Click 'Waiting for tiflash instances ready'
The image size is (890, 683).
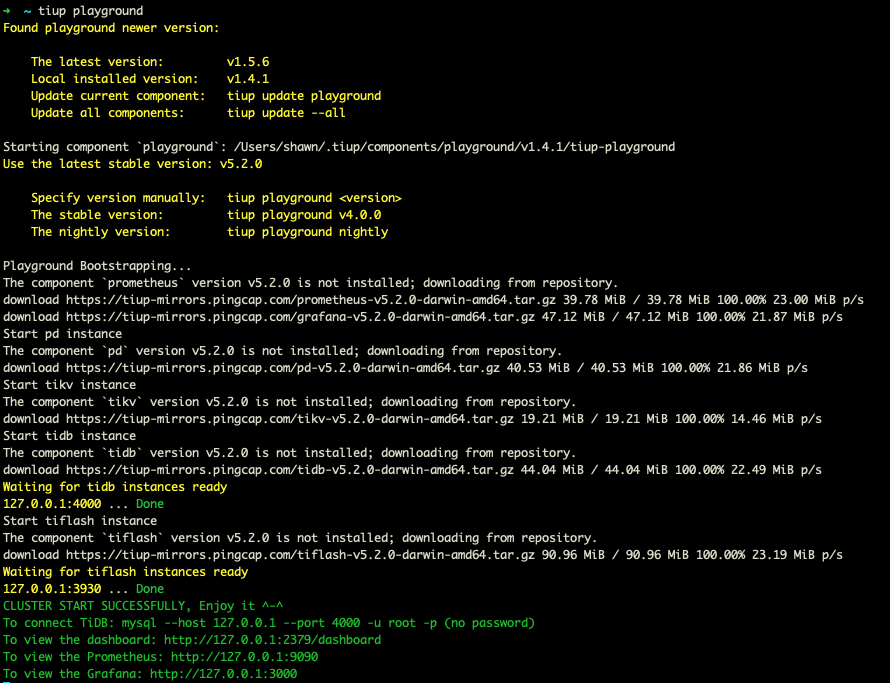[125, 572]
